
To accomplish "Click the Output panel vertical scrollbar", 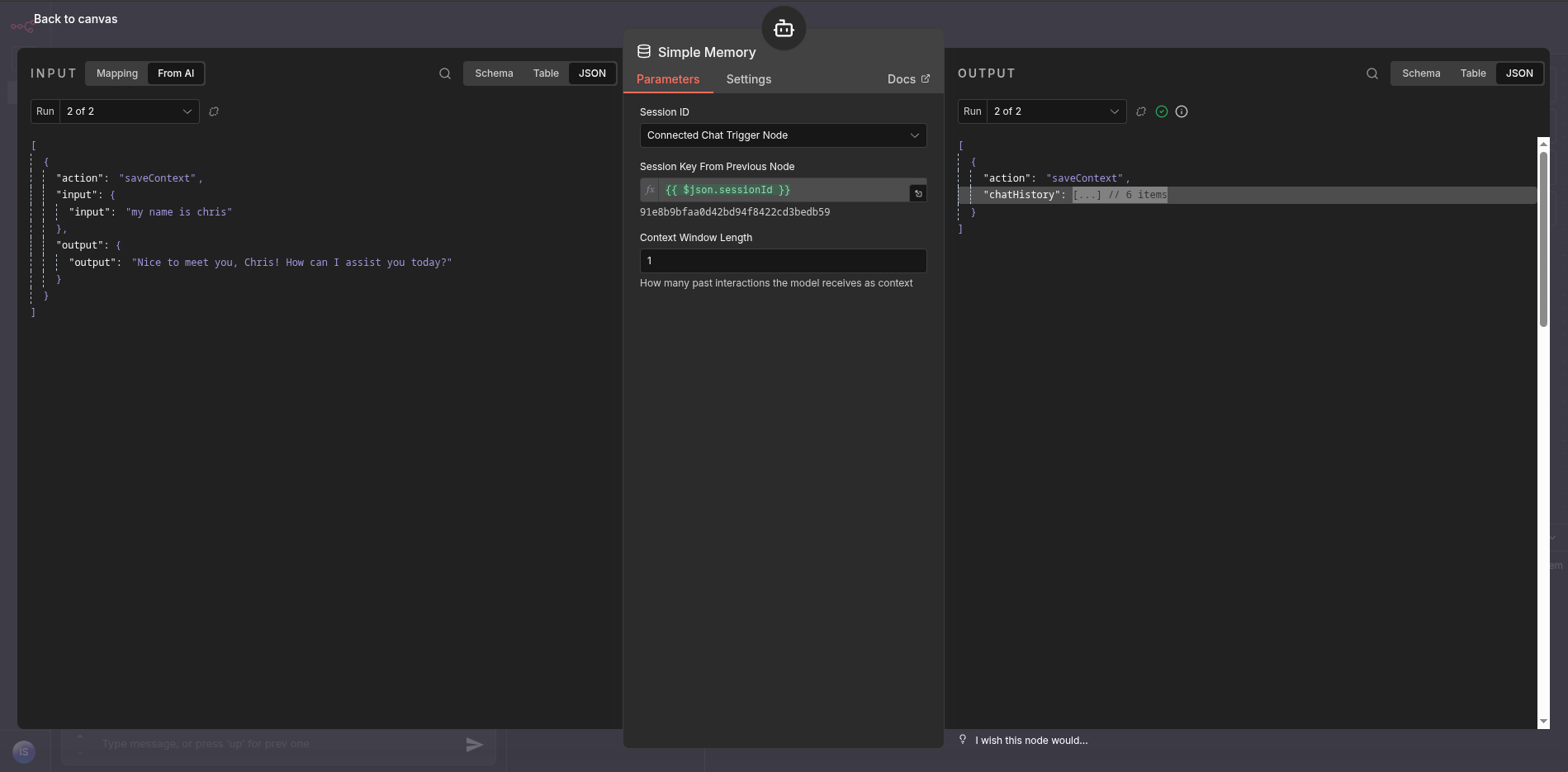I will [1543, 239].
